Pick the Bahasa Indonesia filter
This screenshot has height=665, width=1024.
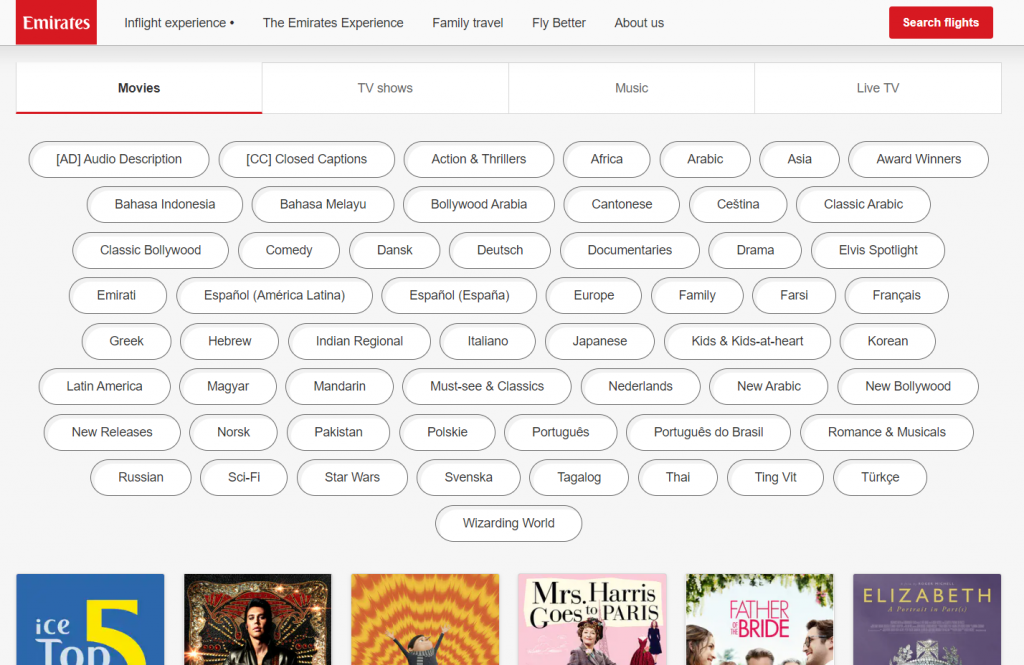click(165, 204)
